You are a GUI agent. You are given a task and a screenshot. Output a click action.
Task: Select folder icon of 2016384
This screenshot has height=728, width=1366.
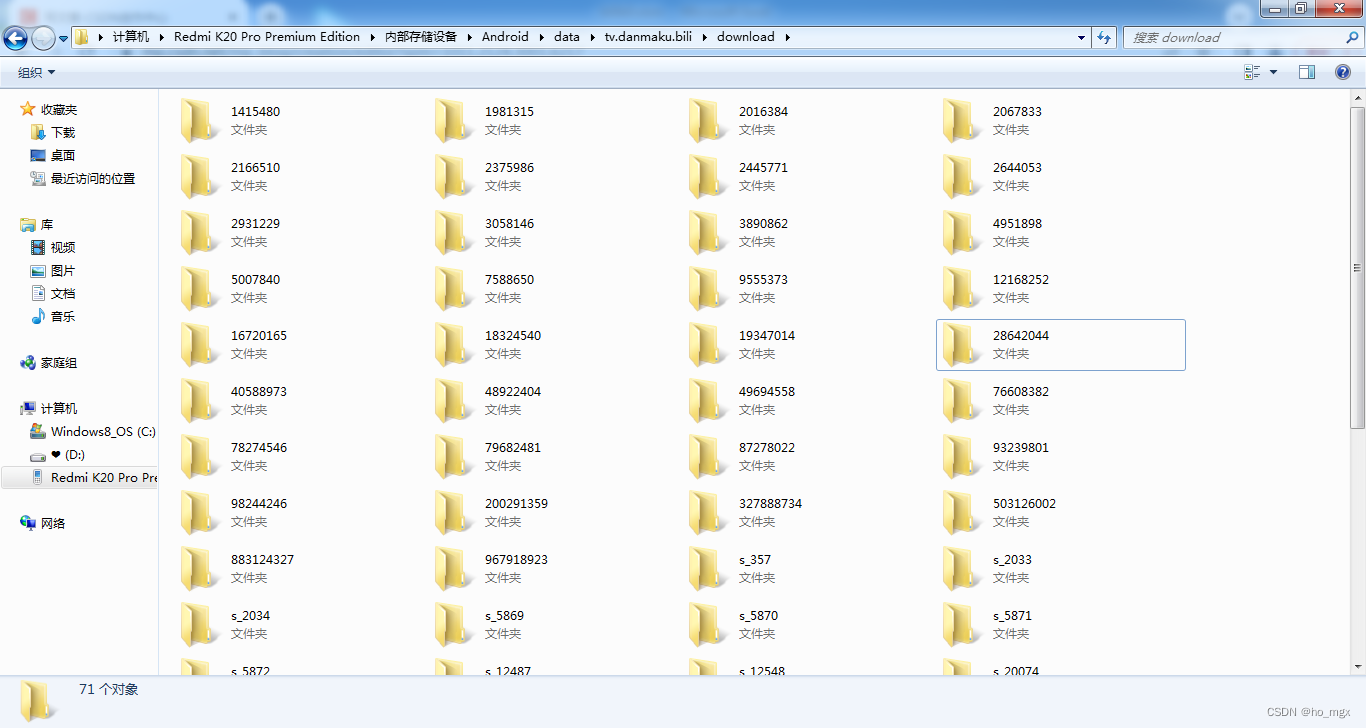tap(708, 121)
